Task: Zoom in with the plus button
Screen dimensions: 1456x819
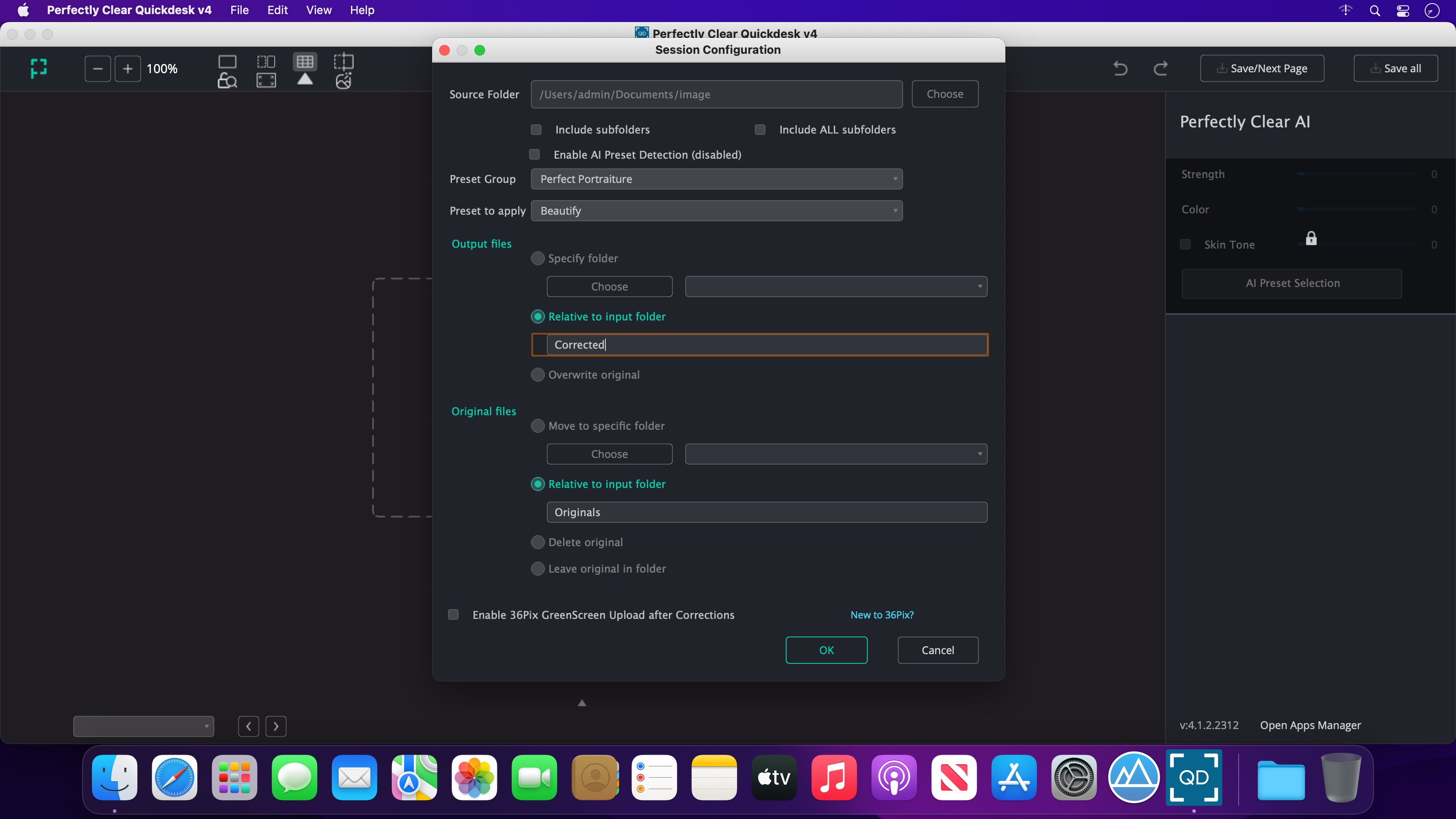Action: tap(128, 68)
